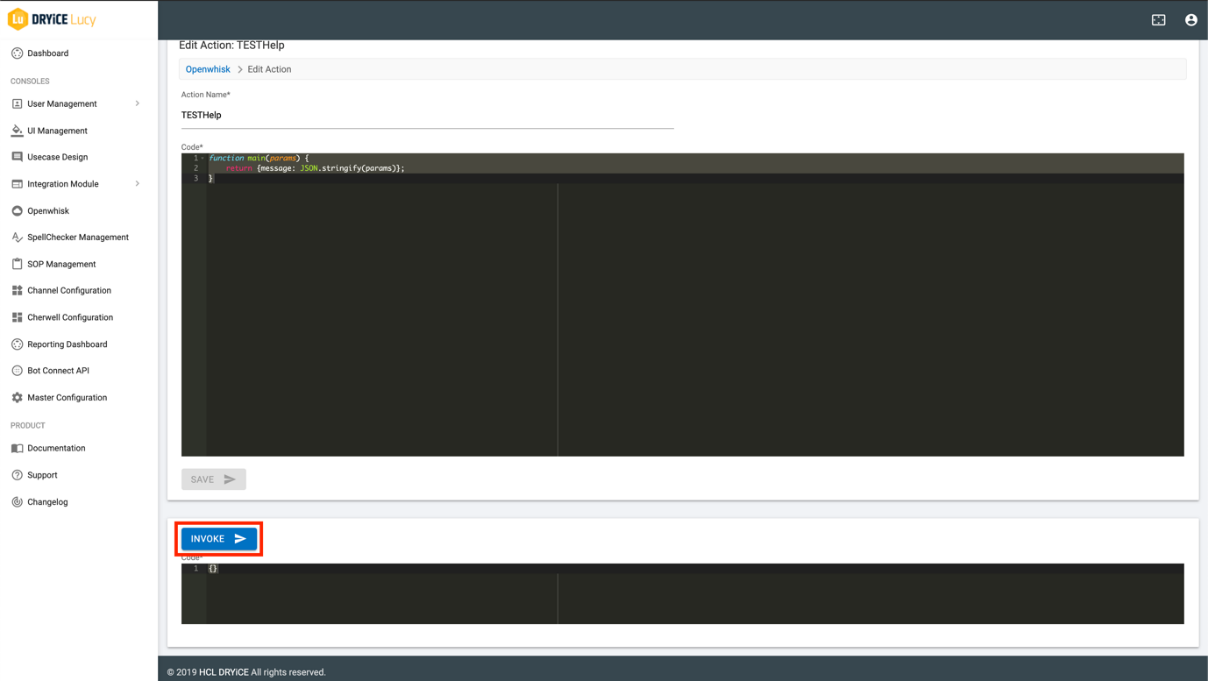This screenshot has height=681, width=1208.
Task: Click the SpellChecker Management icon
Action: point(17,237)
